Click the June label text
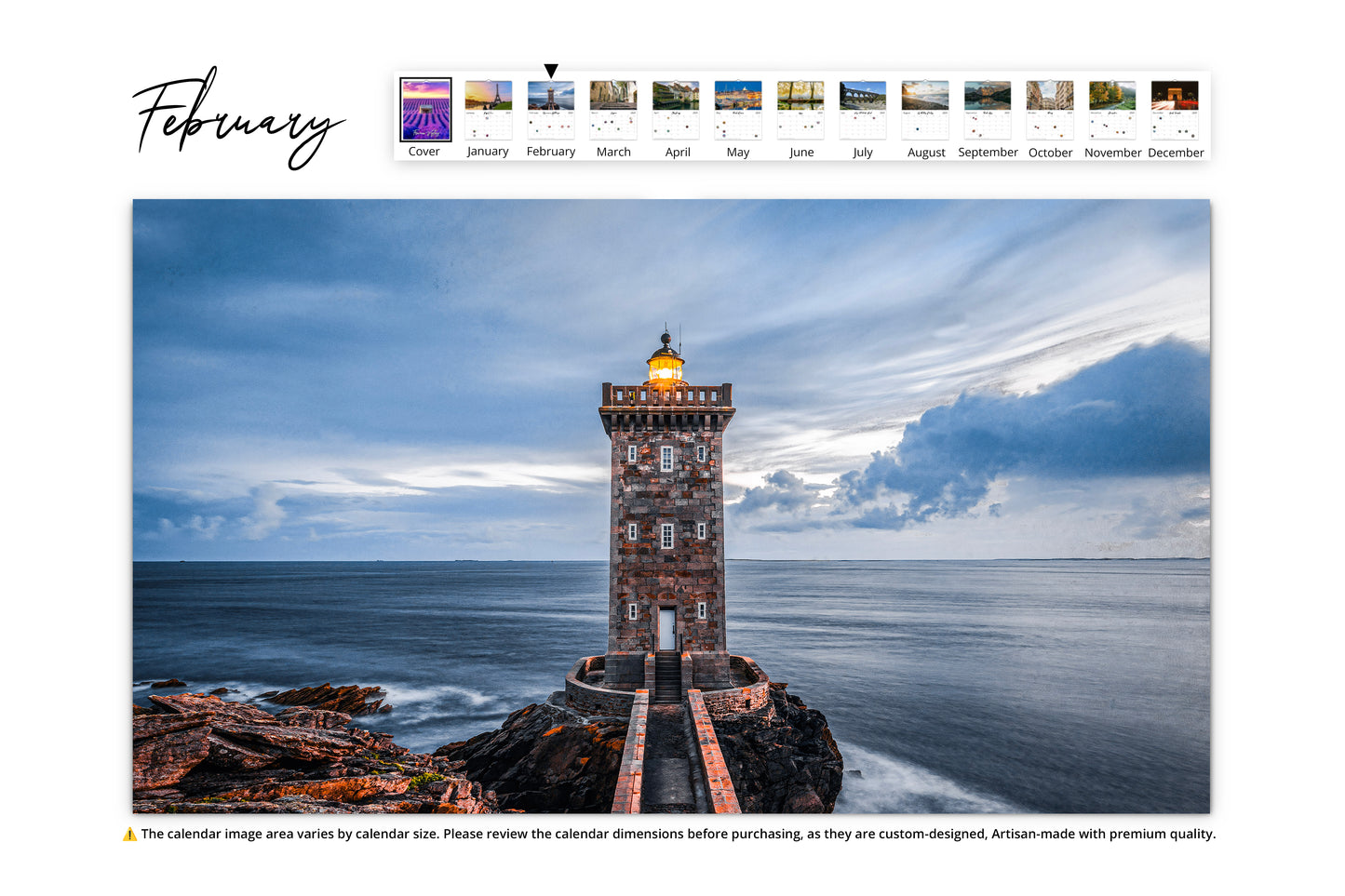 [x=801, y=153]
